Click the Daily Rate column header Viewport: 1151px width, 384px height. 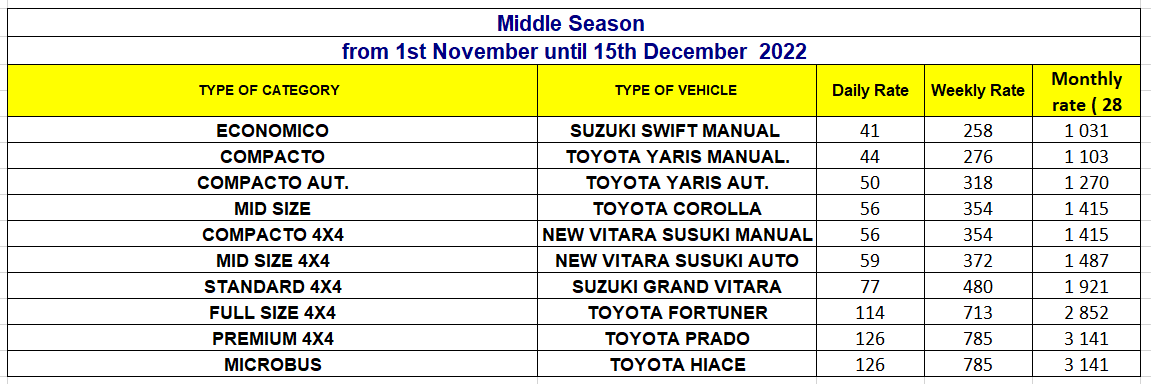(870, 90)
